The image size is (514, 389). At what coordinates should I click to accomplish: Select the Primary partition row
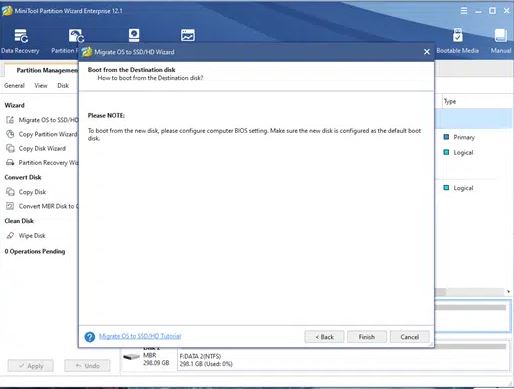(x=473, y=137)
